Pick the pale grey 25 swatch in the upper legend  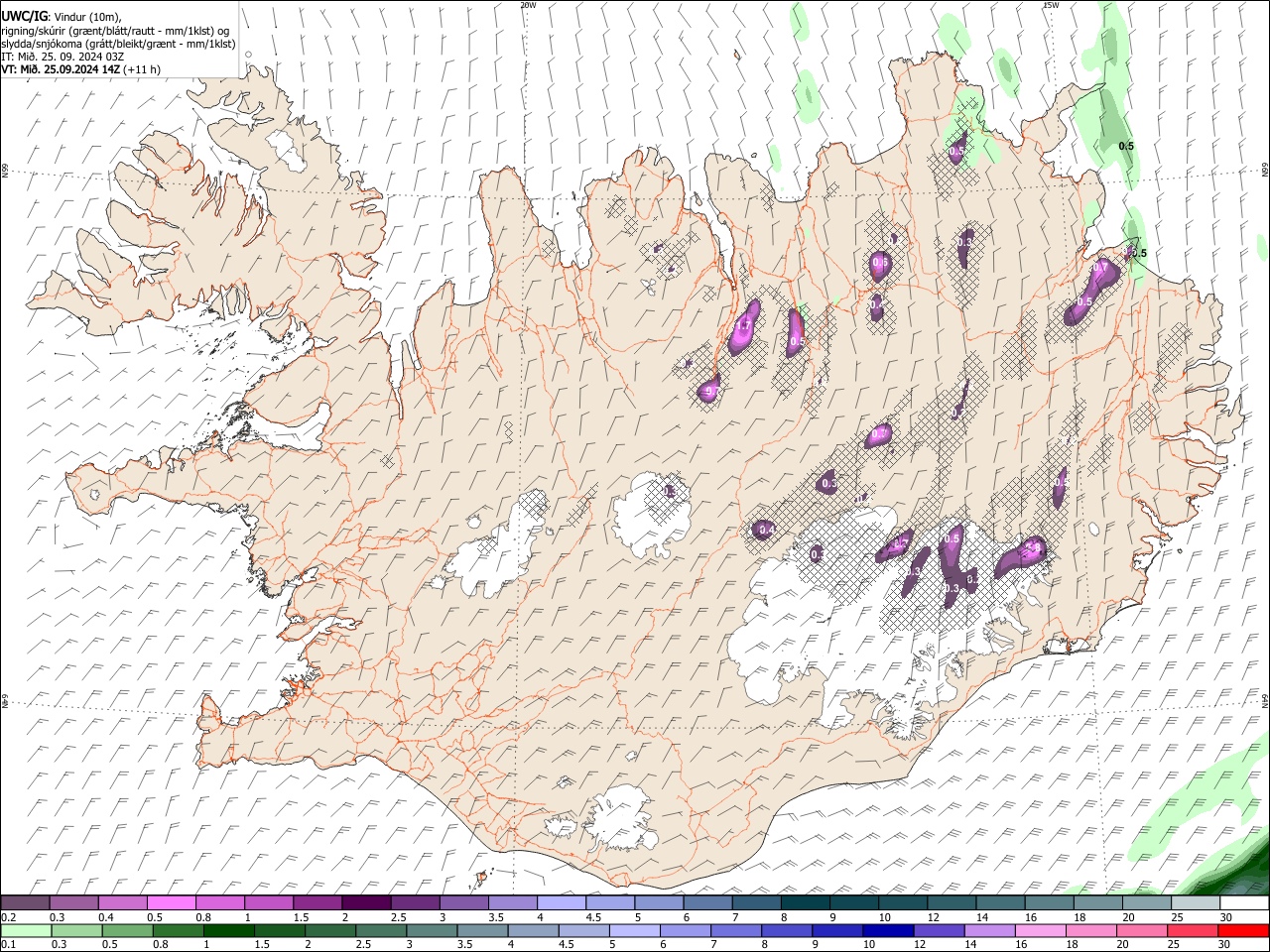click(x=1197, y=902)
